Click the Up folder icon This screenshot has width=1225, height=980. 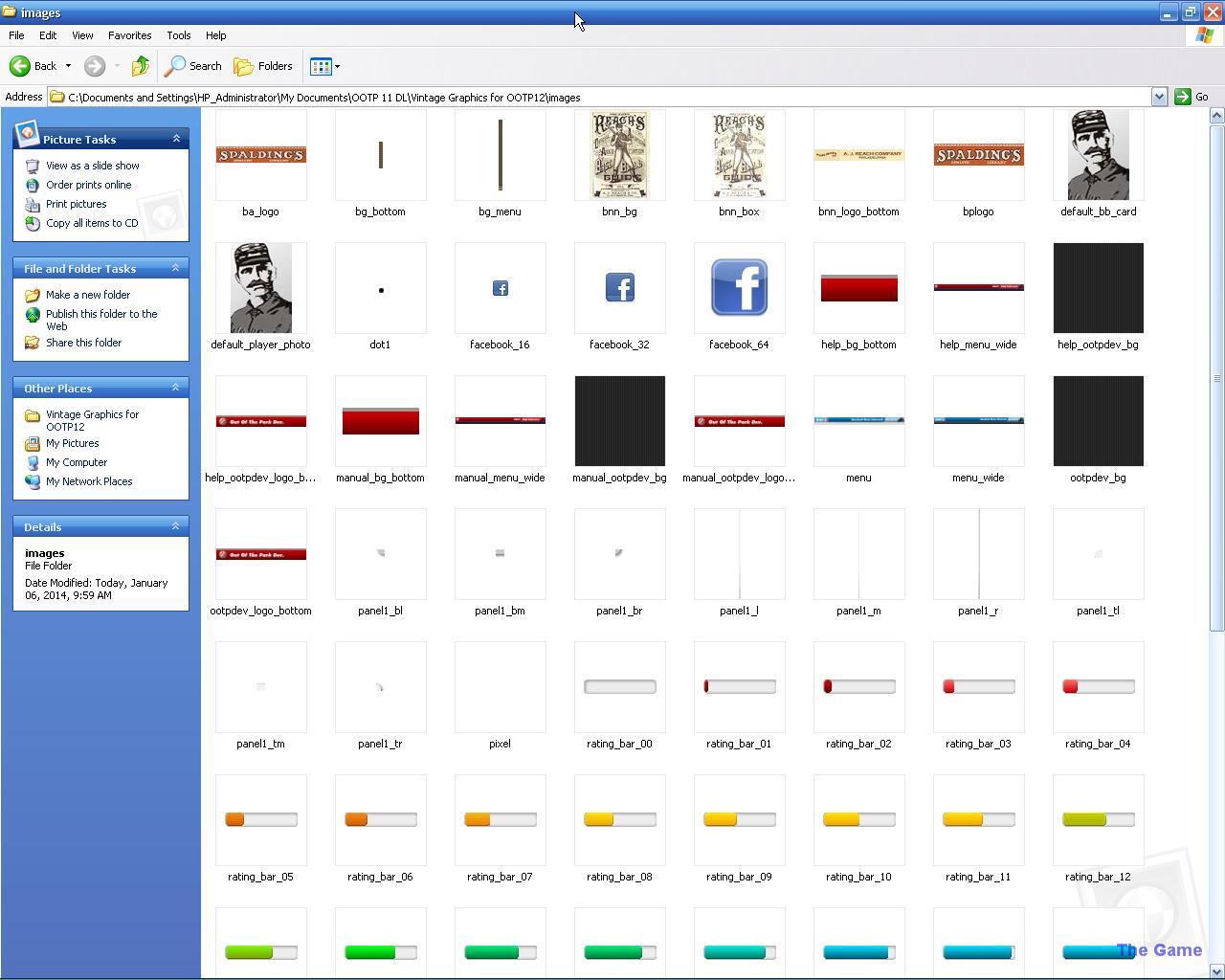tap(141, 66)
